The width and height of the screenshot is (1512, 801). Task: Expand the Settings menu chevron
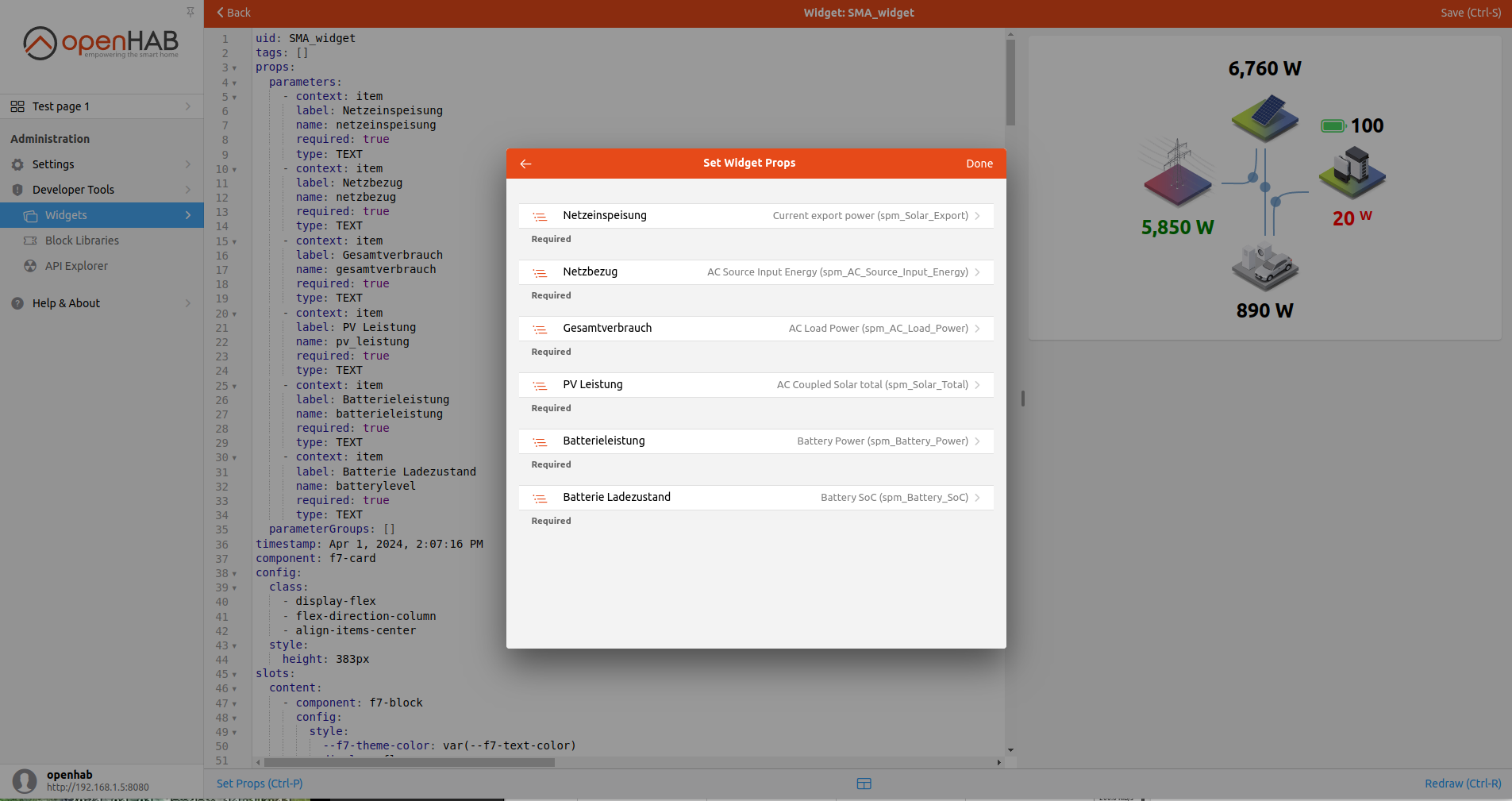tap(188, 164)
